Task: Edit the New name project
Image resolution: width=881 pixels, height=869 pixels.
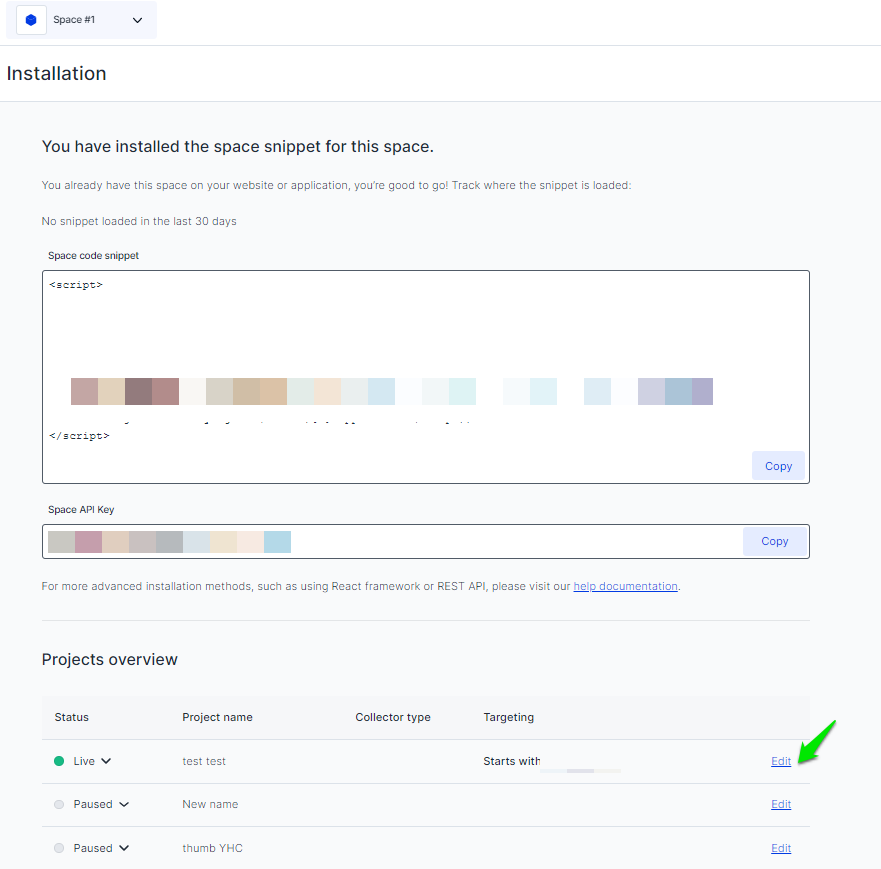Action: pyautogui.click(x=780, y=804)
